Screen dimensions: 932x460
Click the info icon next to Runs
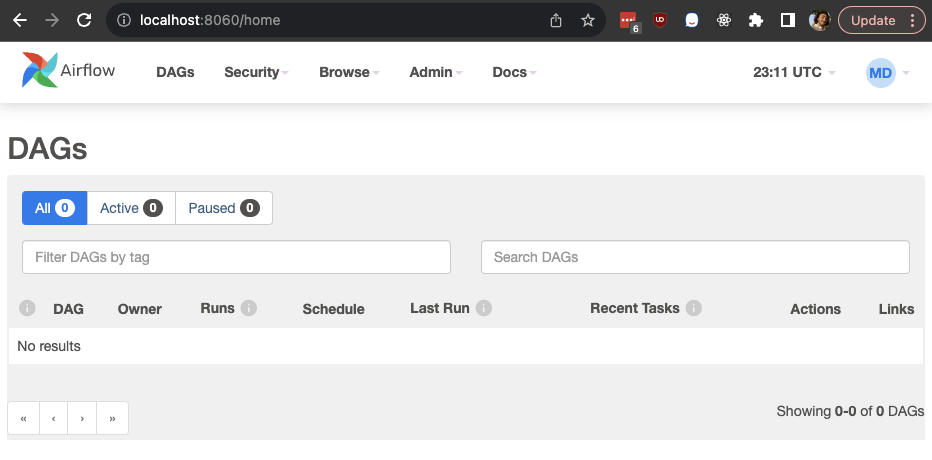tap(249, 308)
